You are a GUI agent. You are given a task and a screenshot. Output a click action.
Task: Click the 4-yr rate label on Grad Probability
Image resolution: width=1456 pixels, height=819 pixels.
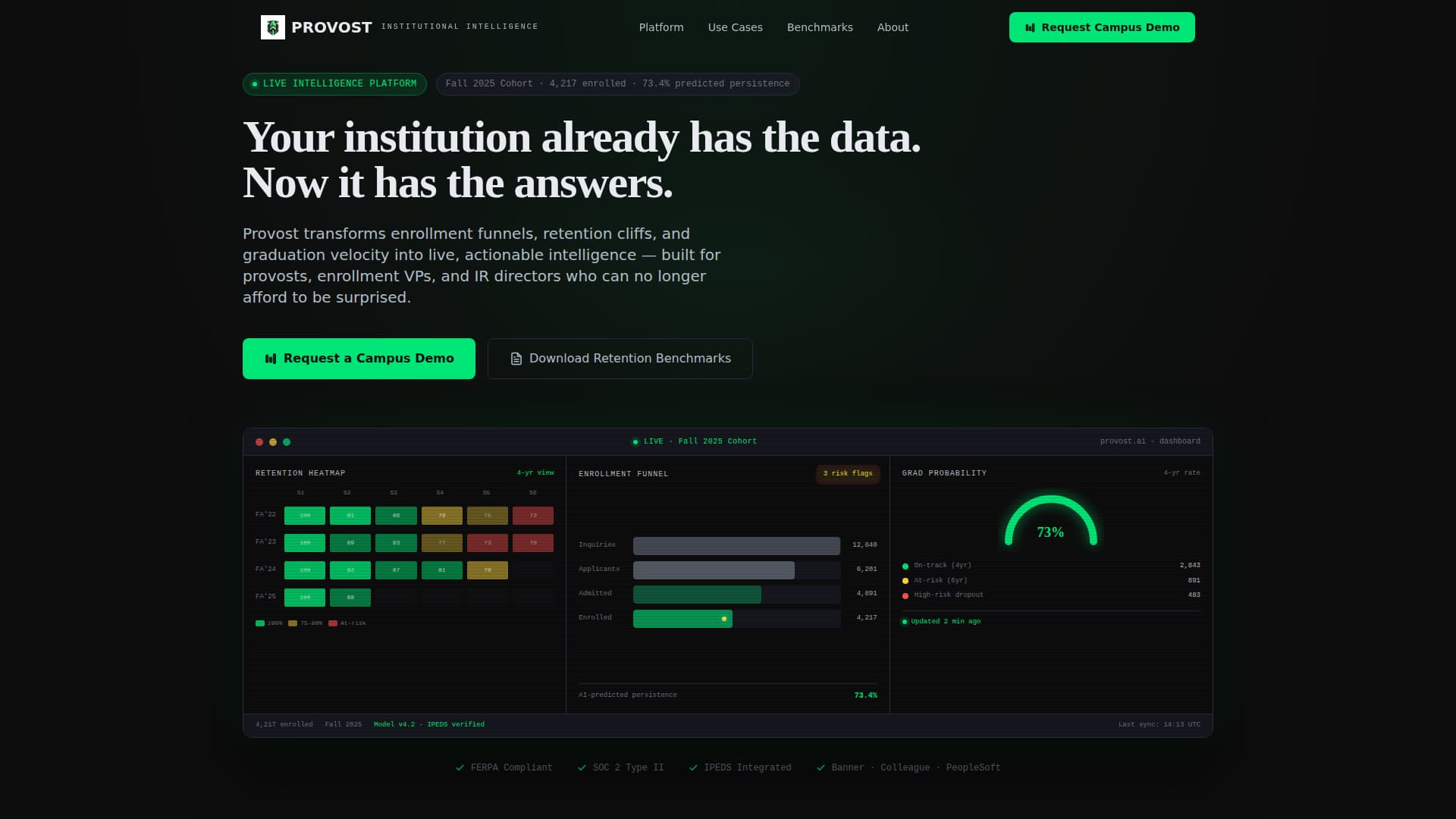pyautogui.click(x=1182, y=473)
